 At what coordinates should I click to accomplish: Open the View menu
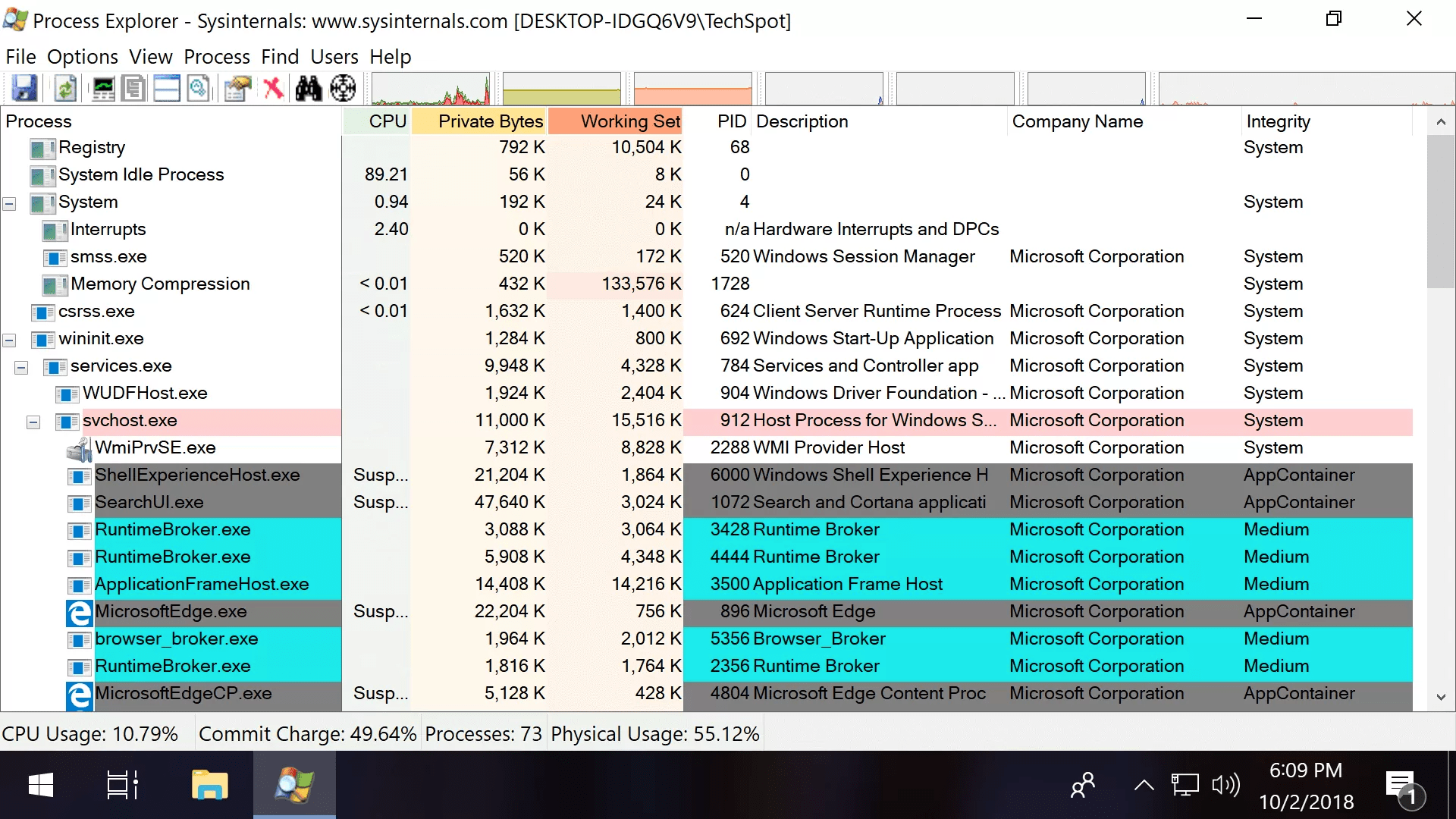tap(151, 57)
